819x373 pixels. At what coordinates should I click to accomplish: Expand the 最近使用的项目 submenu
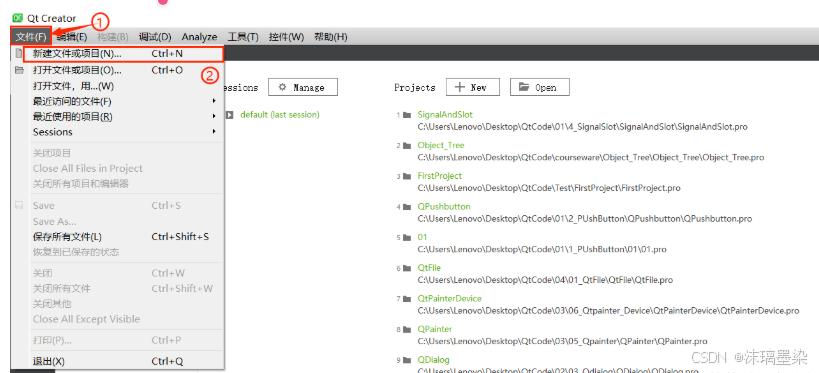pyautogui.click(x=214, y=116)
